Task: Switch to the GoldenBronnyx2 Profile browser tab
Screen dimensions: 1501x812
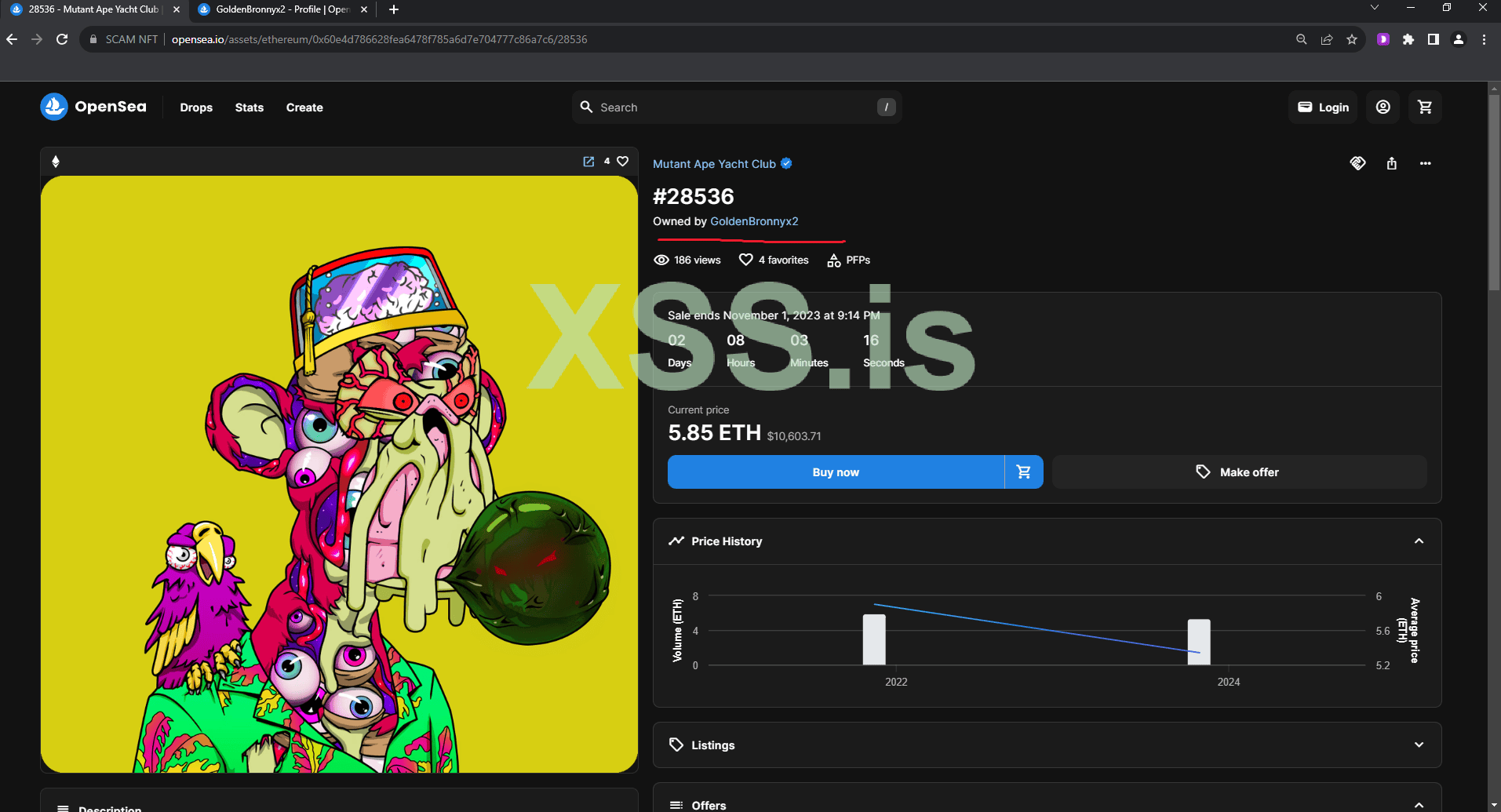Action: point(282,9)
